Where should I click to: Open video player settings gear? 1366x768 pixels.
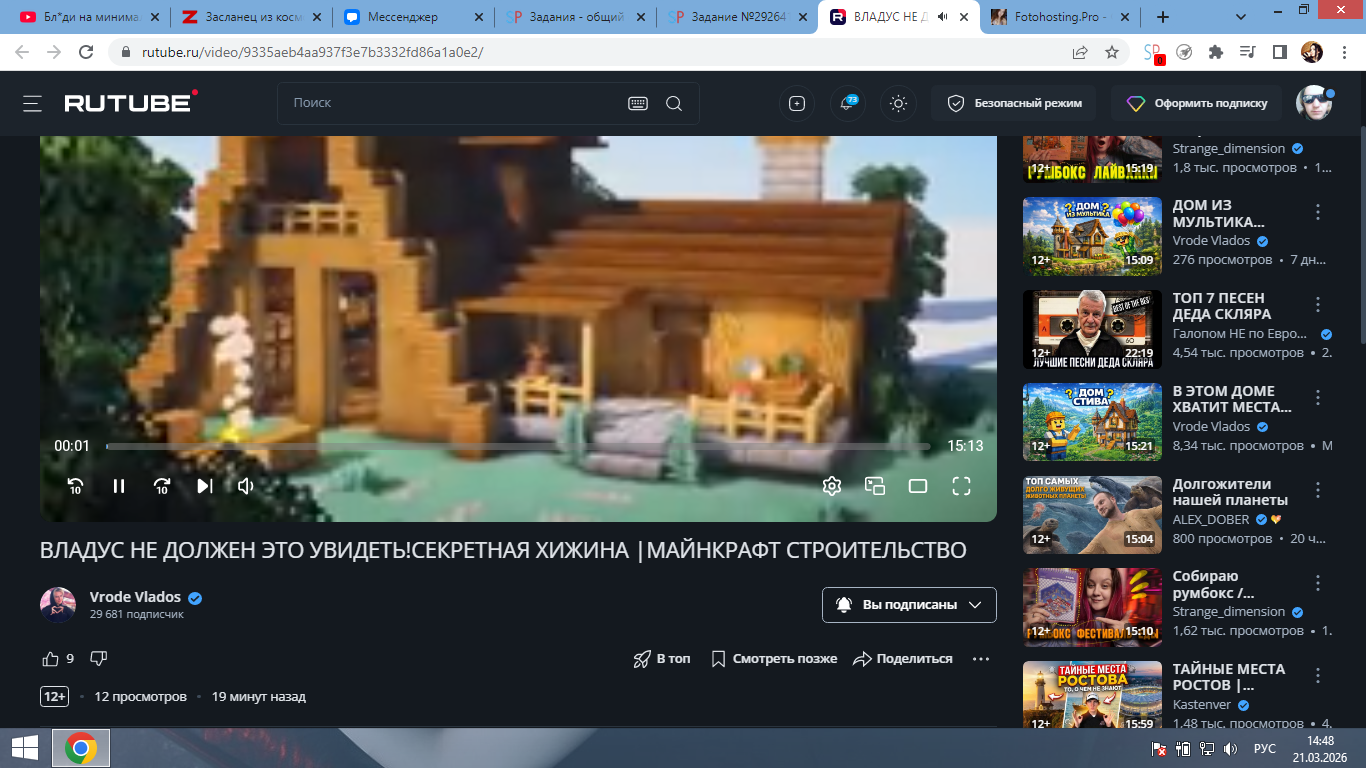coord(832,486)
